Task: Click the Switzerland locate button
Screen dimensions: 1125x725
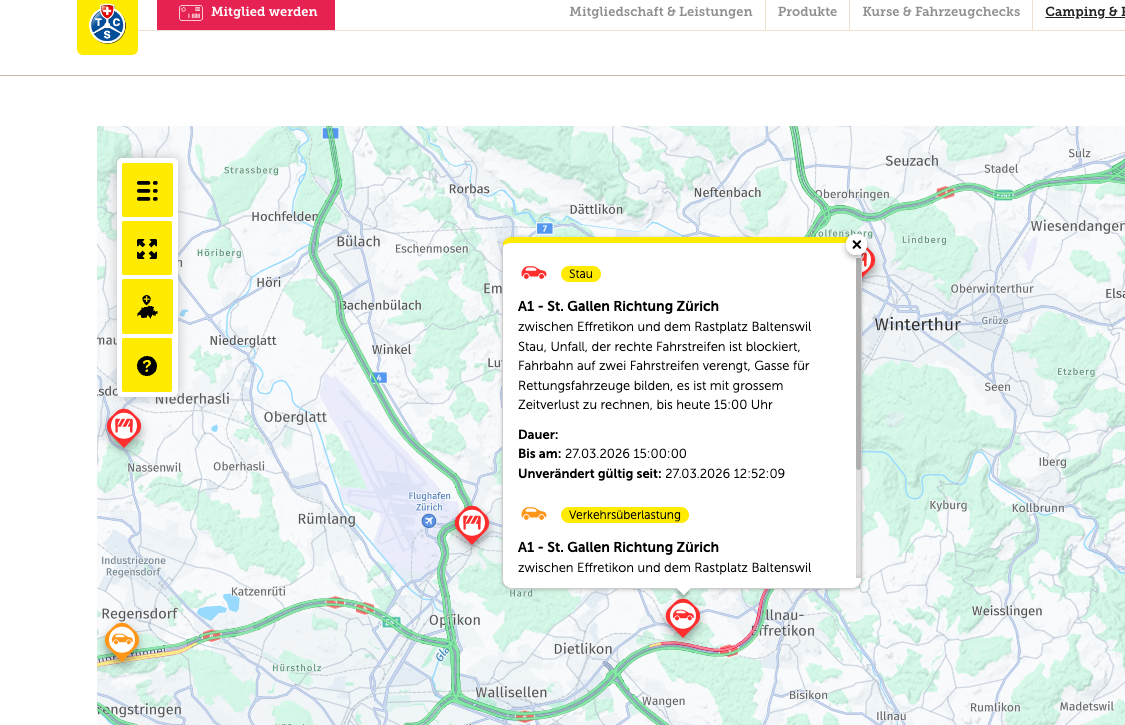Action: pos(147,307)
